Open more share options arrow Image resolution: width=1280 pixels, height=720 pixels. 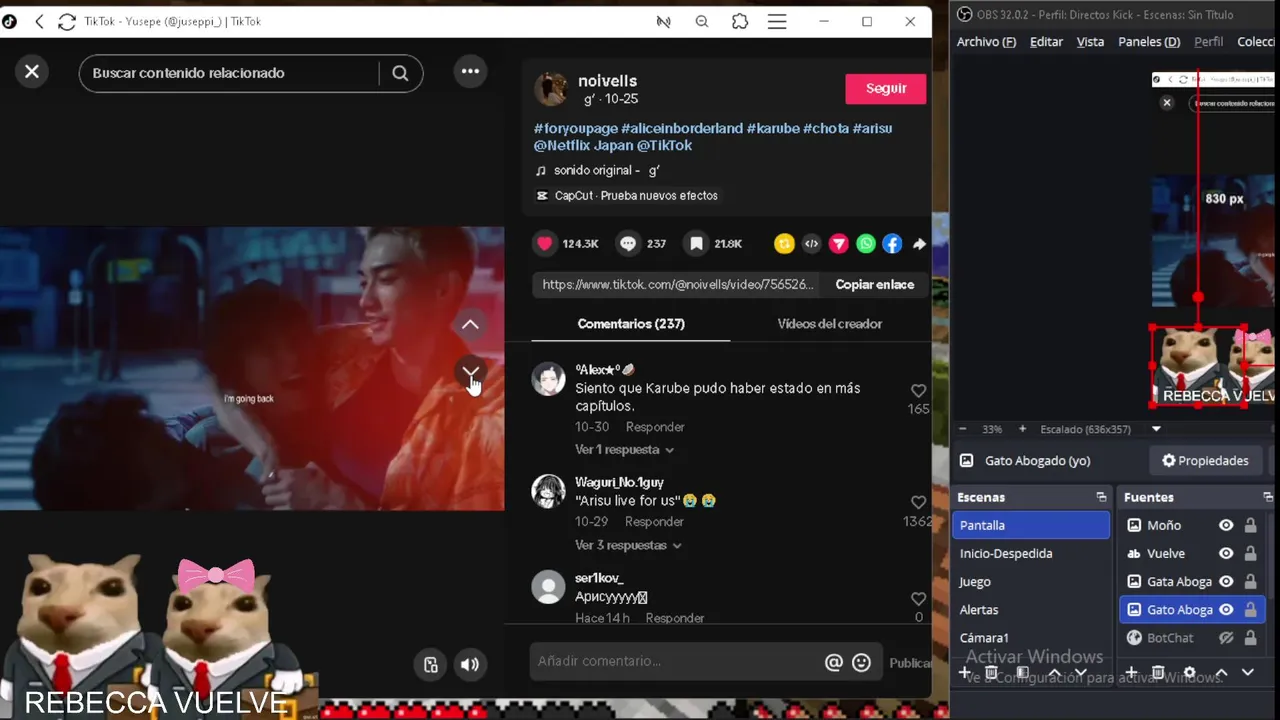919,243
